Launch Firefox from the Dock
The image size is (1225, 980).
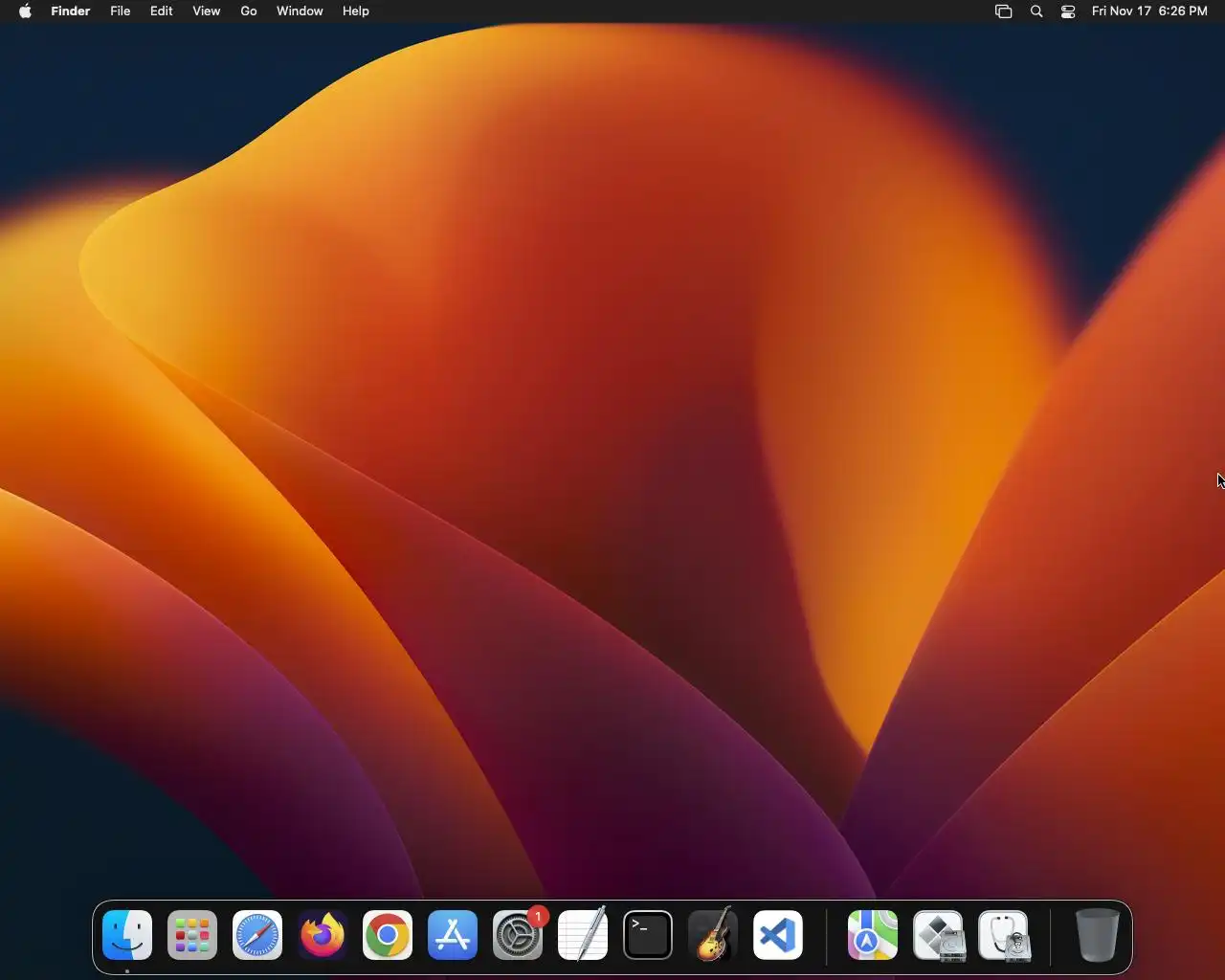323,935
